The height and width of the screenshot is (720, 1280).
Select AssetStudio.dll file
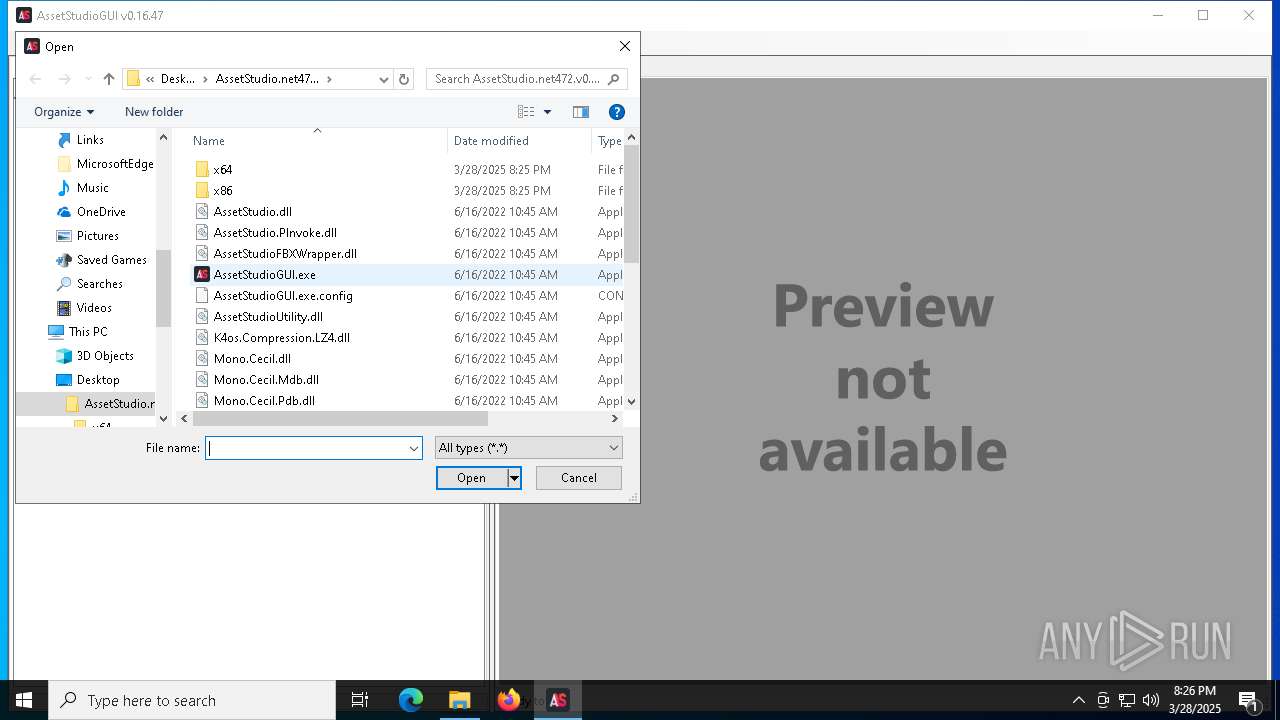pyautogui.click(x=252, y=212)
